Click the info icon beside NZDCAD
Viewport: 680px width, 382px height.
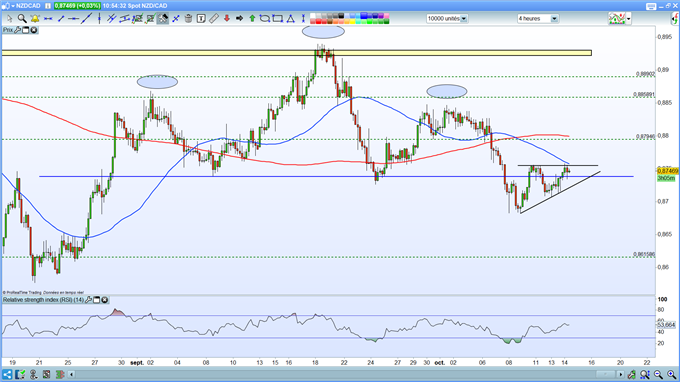click(x=48, y=6)
